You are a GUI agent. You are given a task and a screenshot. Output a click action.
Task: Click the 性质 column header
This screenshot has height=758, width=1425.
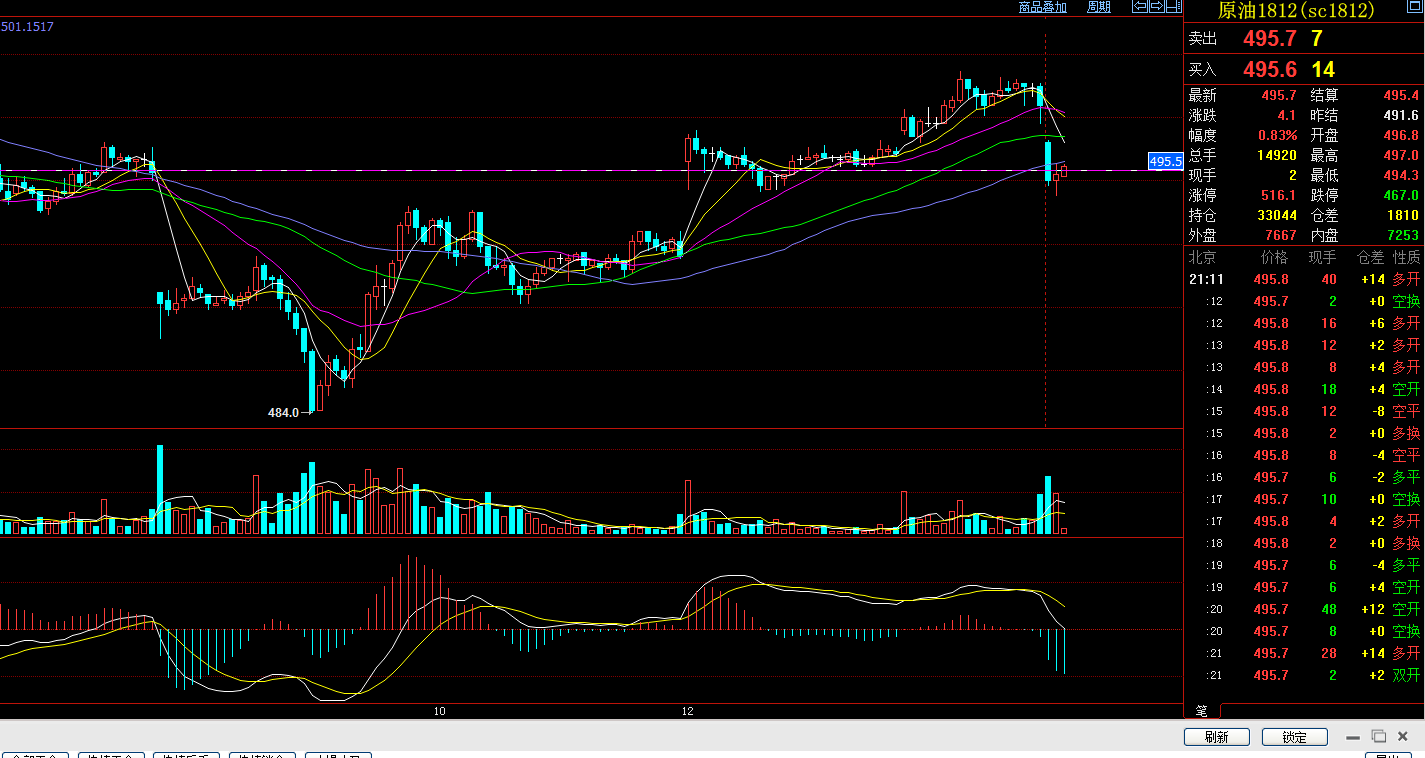click(x=1406, y=258)
